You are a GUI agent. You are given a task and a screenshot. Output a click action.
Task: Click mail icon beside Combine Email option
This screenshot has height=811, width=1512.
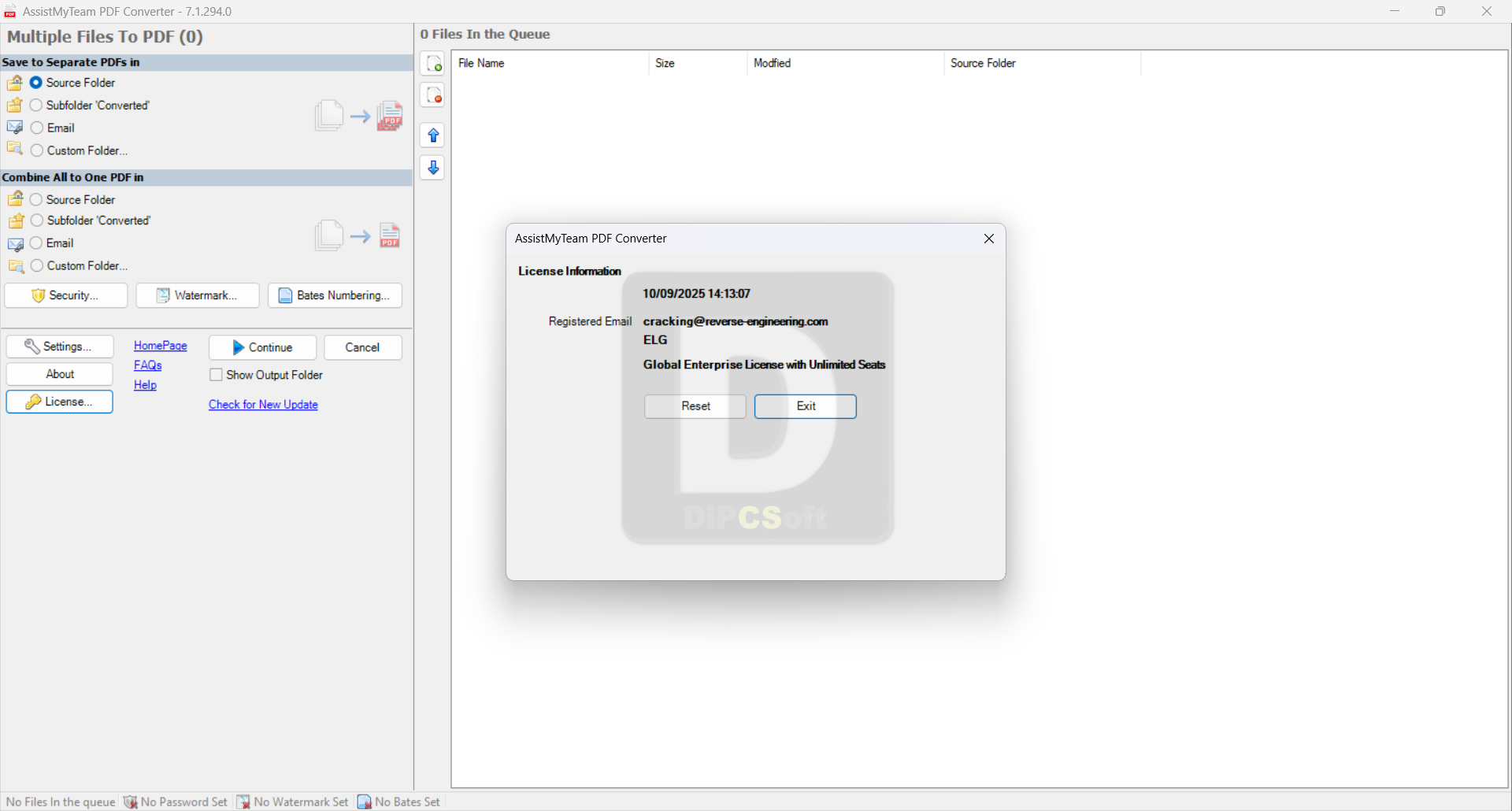15,244
